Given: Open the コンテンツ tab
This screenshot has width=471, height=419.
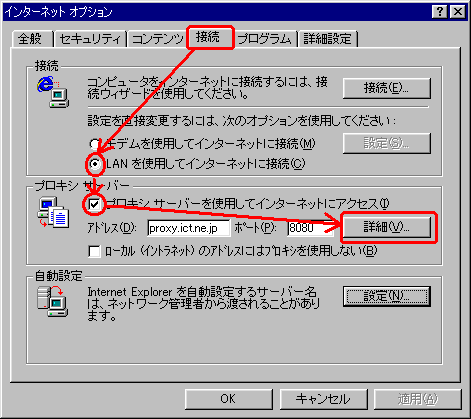Looking at the screenshot, I should click(x=158, y=39).
